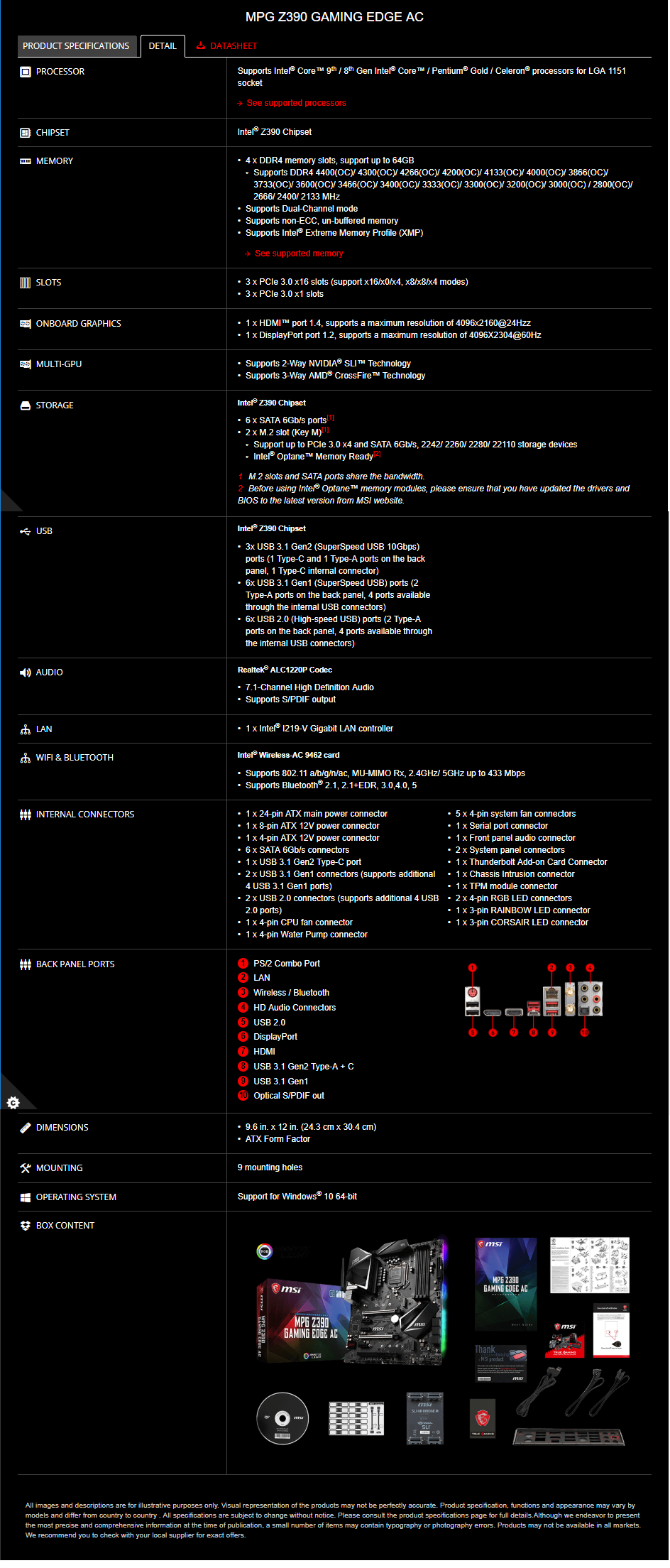
Task: Click the I/O shield accessory image
Action: pyautogui.click(x=569, y=1437)
